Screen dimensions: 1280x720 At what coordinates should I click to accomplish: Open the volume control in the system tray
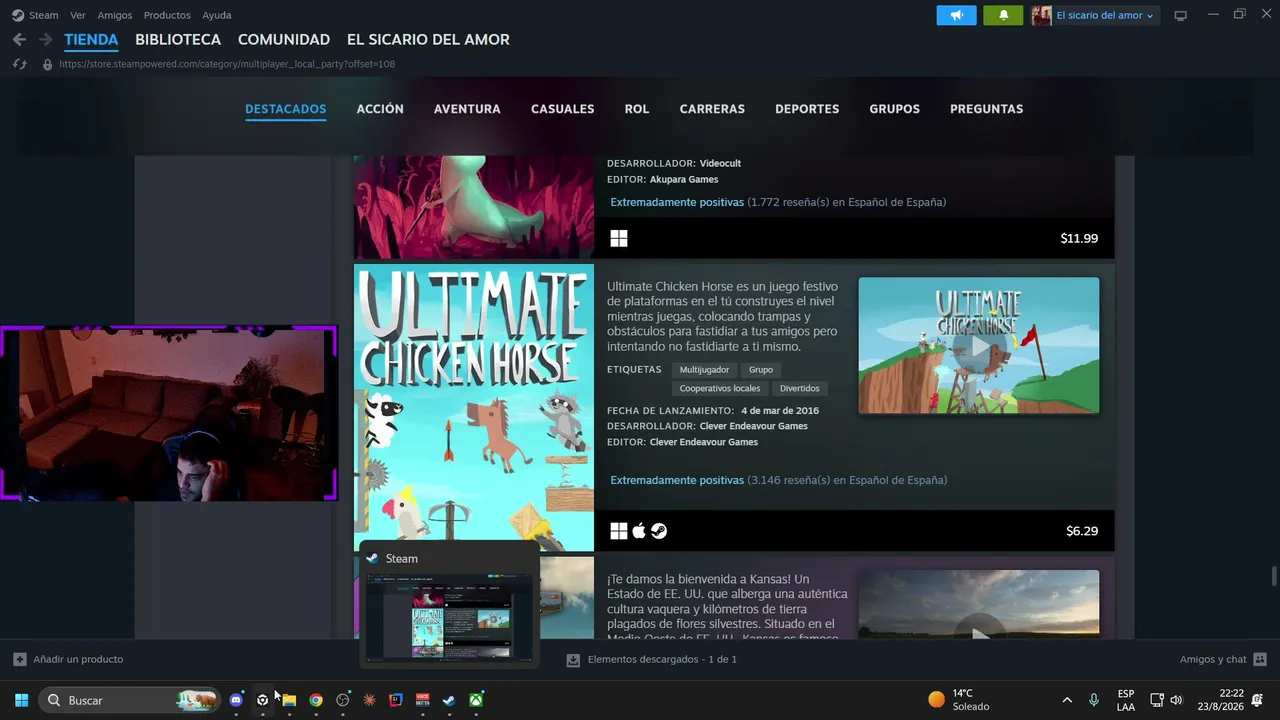pos(1176,700)
